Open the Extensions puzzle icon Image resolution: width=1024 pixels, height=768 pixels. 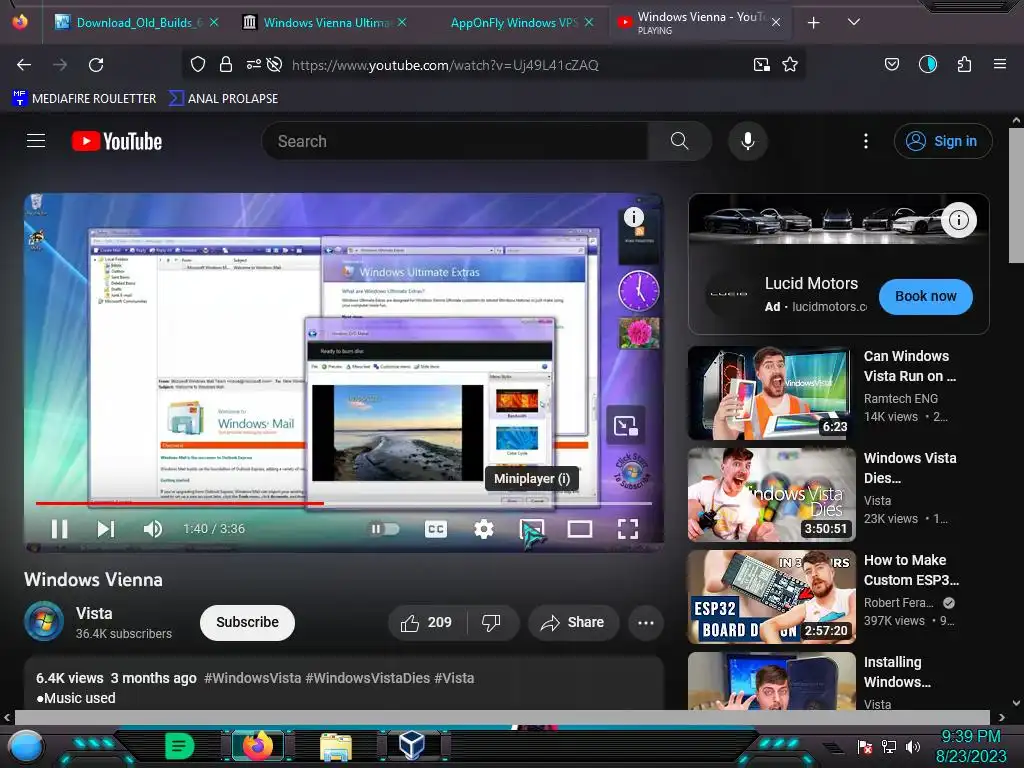pyautogui.click(x=964, y=64)
